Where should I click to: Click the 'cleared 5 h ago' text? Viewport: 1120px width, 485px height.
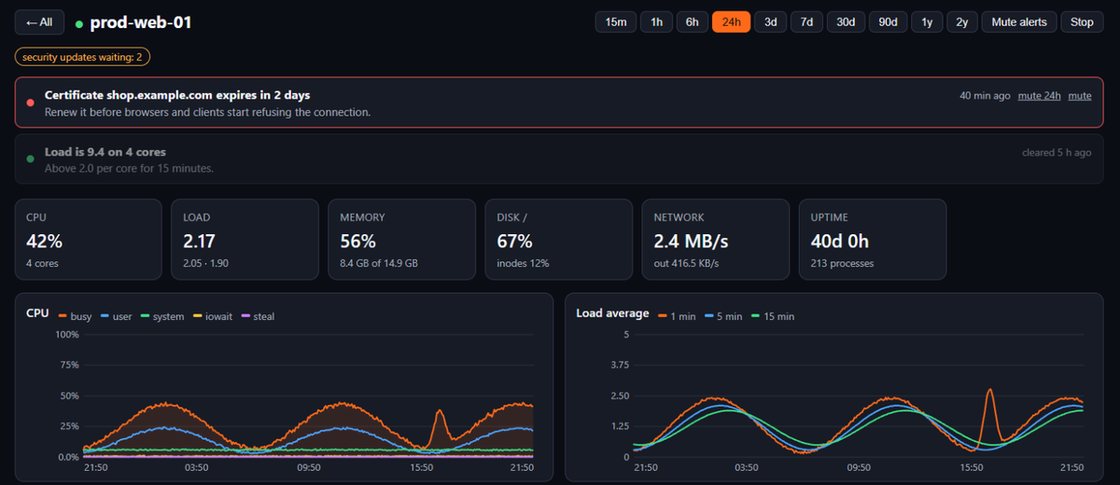(1056, 153)
